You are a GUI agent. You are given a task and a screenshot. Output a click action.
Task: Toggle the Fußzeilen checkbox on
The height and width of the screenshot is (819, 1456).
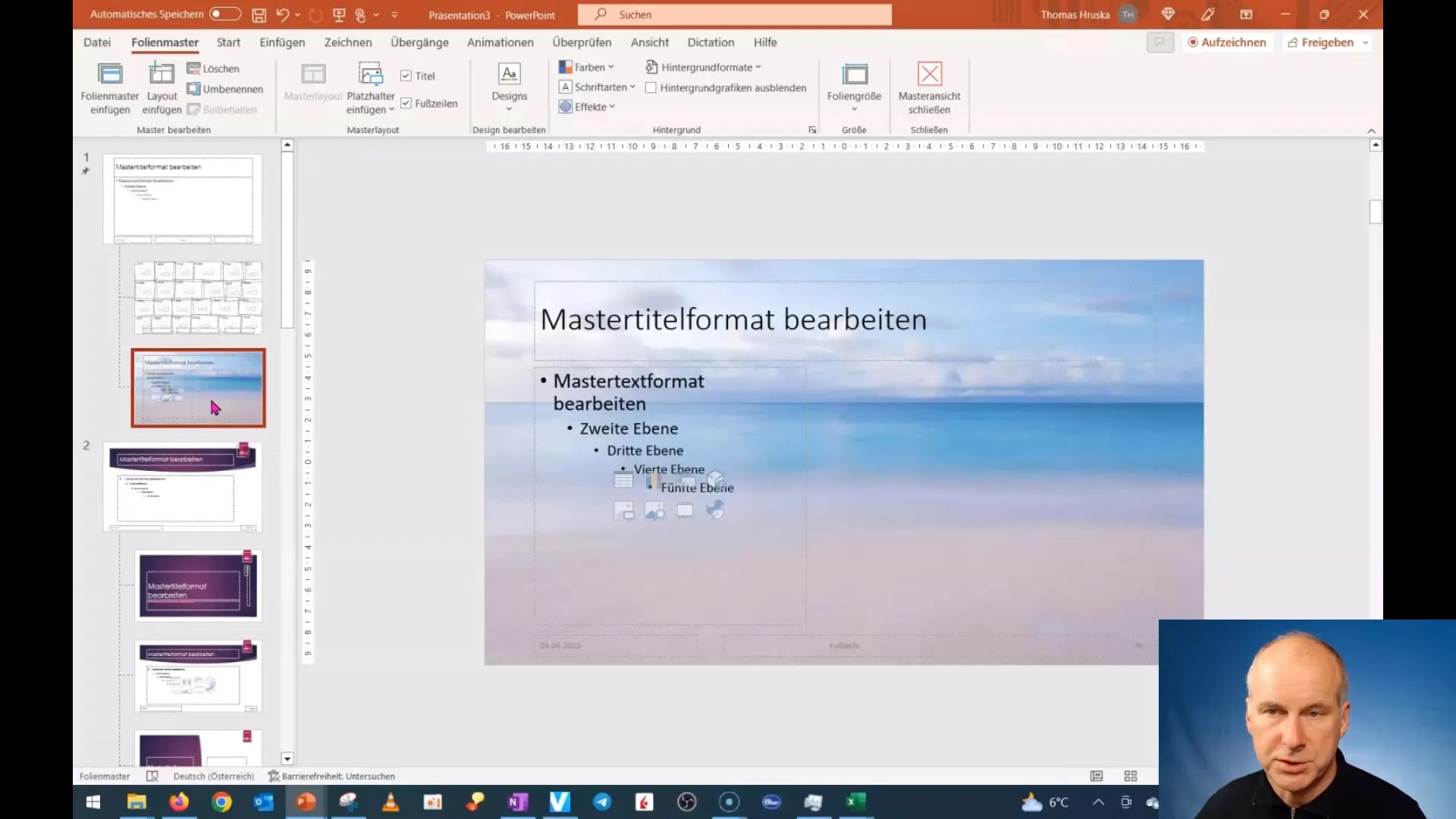(x=406, y=103)
